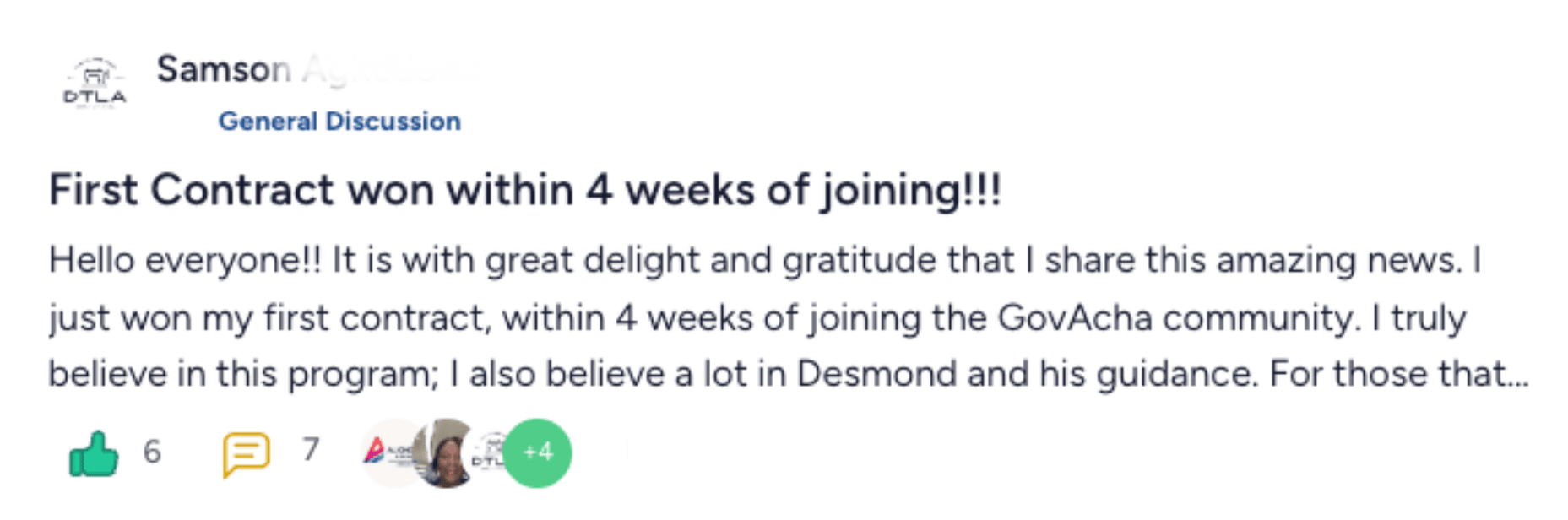Click 'Hello everyone!!' in the post body

pyautogui.click(x=185, y=260)
